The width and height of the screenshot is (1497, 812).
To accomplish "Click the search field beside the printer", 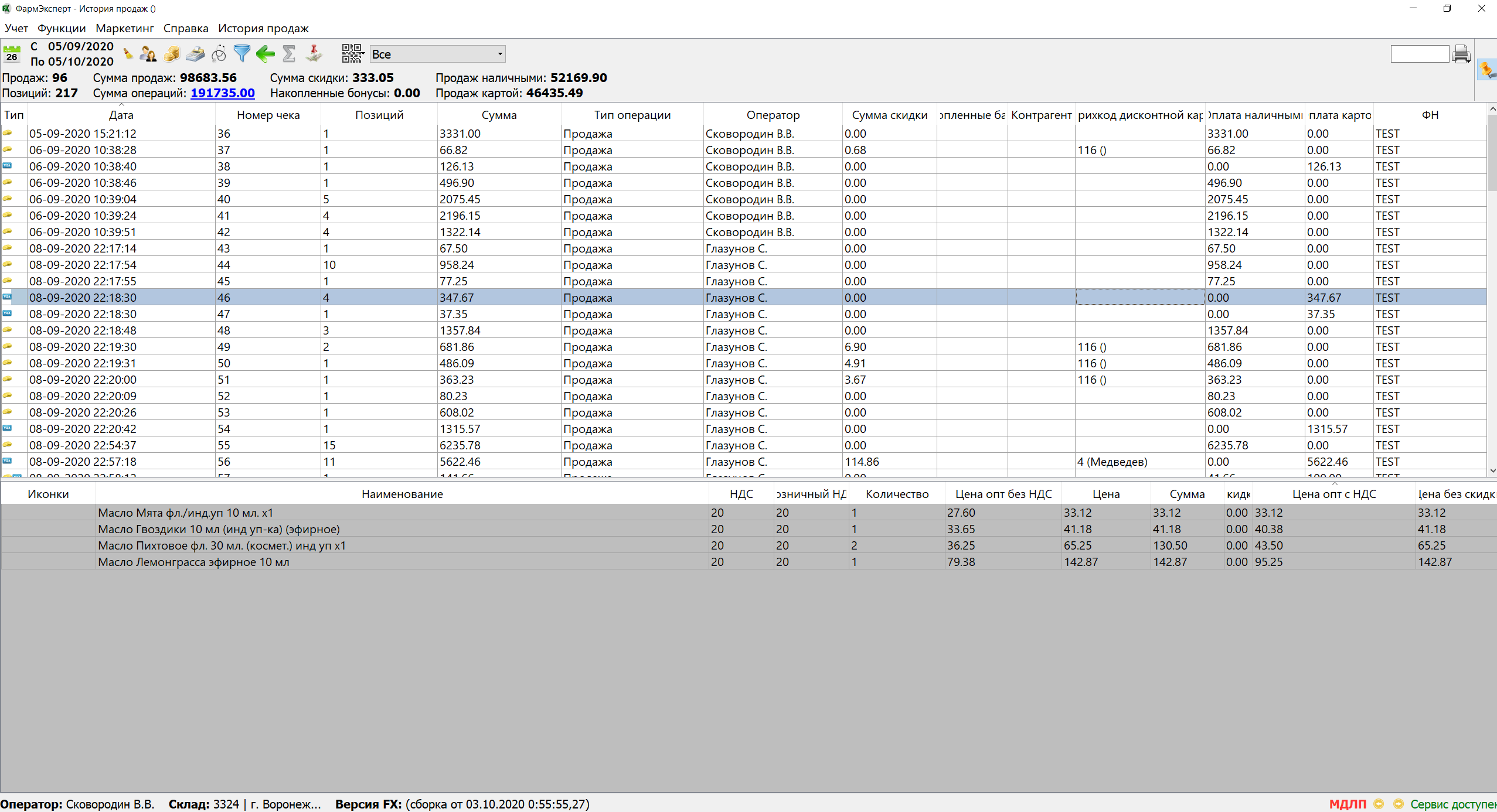I will [x=1419, y=54].
